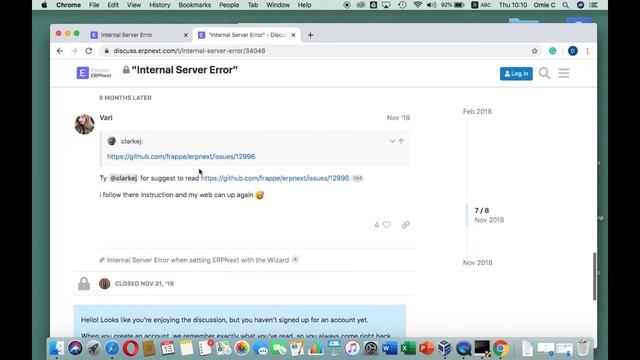Image resolution: width=640 pixels, height=360 pixels.
Task: Bookmark this page with the star icon
Action: coord(534,51)
